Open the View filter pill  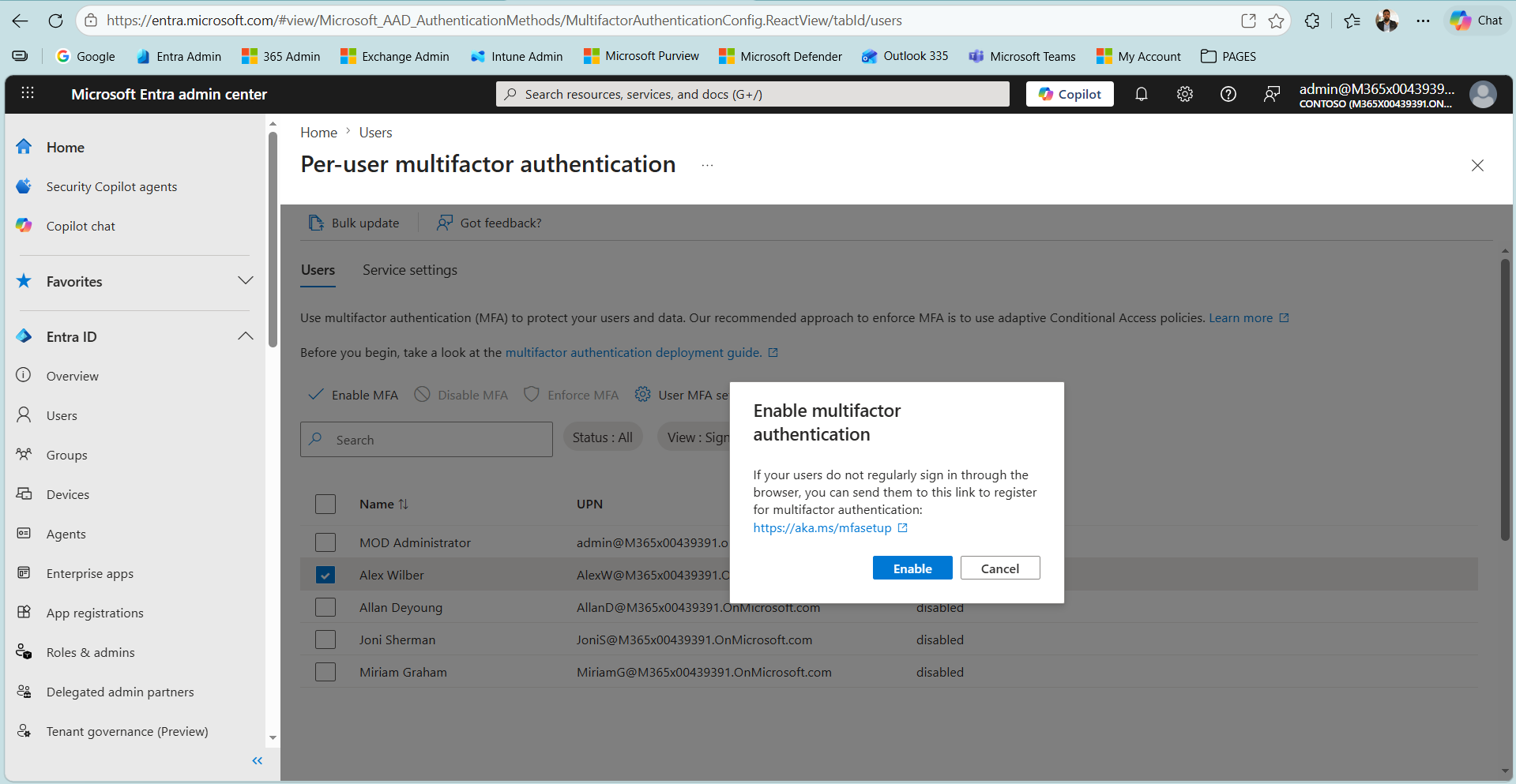click(694, 437)
